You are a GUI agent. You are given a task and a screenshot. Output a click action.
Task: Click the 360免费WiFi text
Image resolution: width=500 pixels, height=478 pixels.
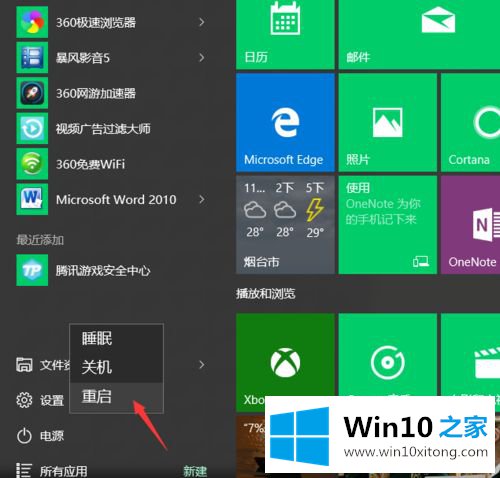90,164
